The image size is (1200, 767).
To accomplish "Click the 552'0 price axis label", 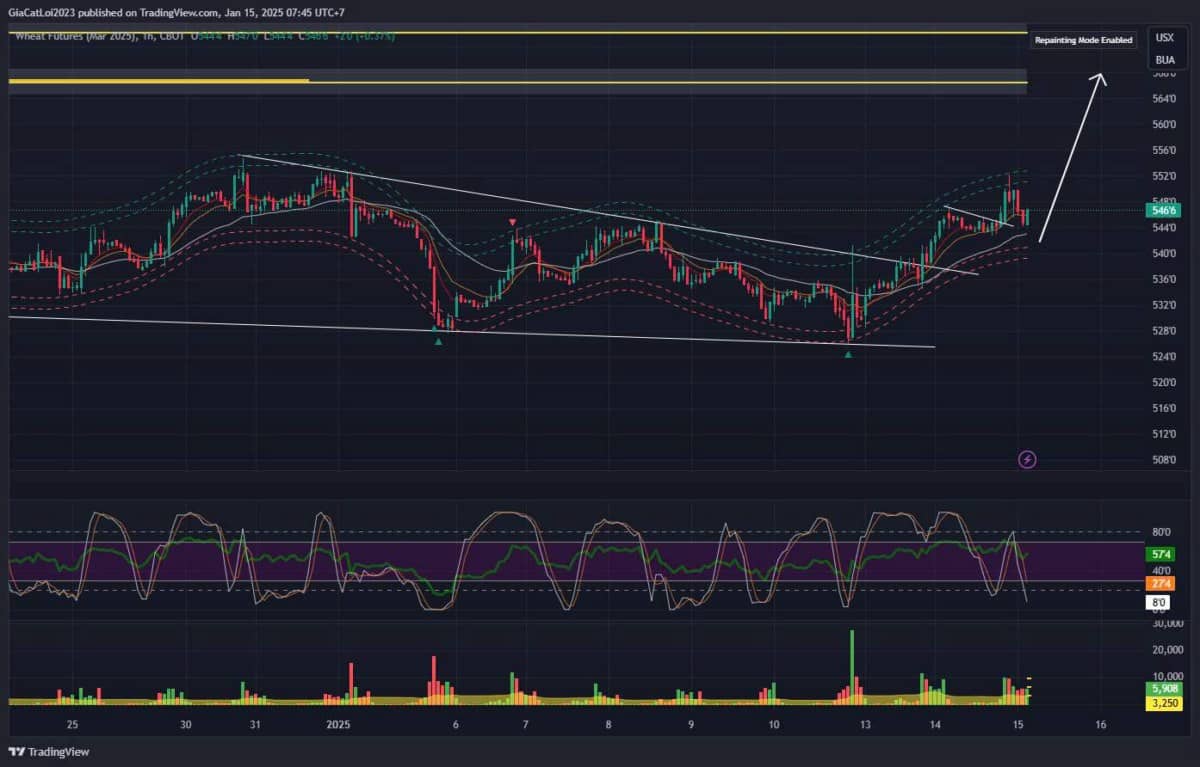I will pos(1164,176).
